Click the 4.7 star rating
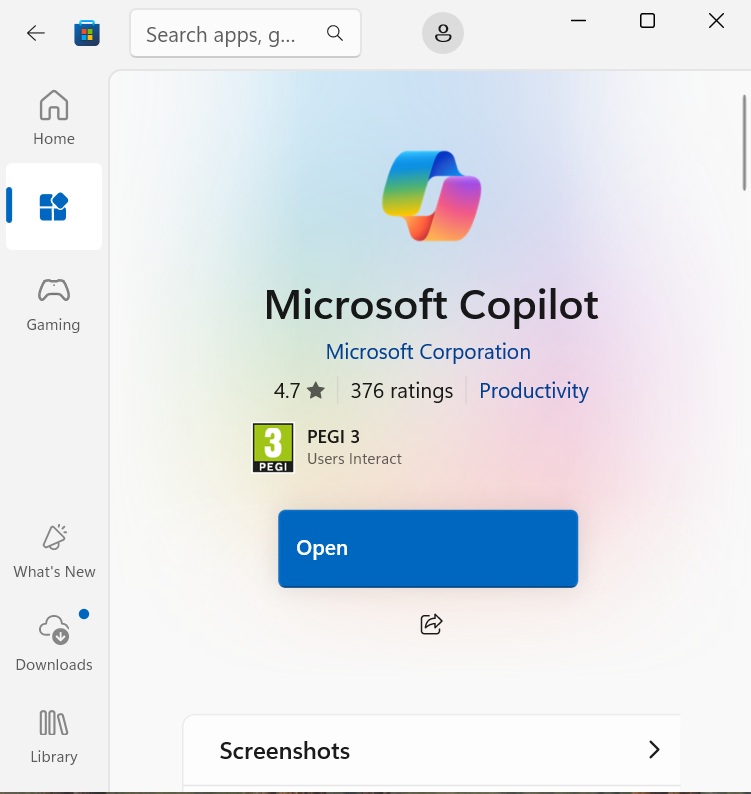The width and height of the screenshot is (751, 794). click(299, 391)
